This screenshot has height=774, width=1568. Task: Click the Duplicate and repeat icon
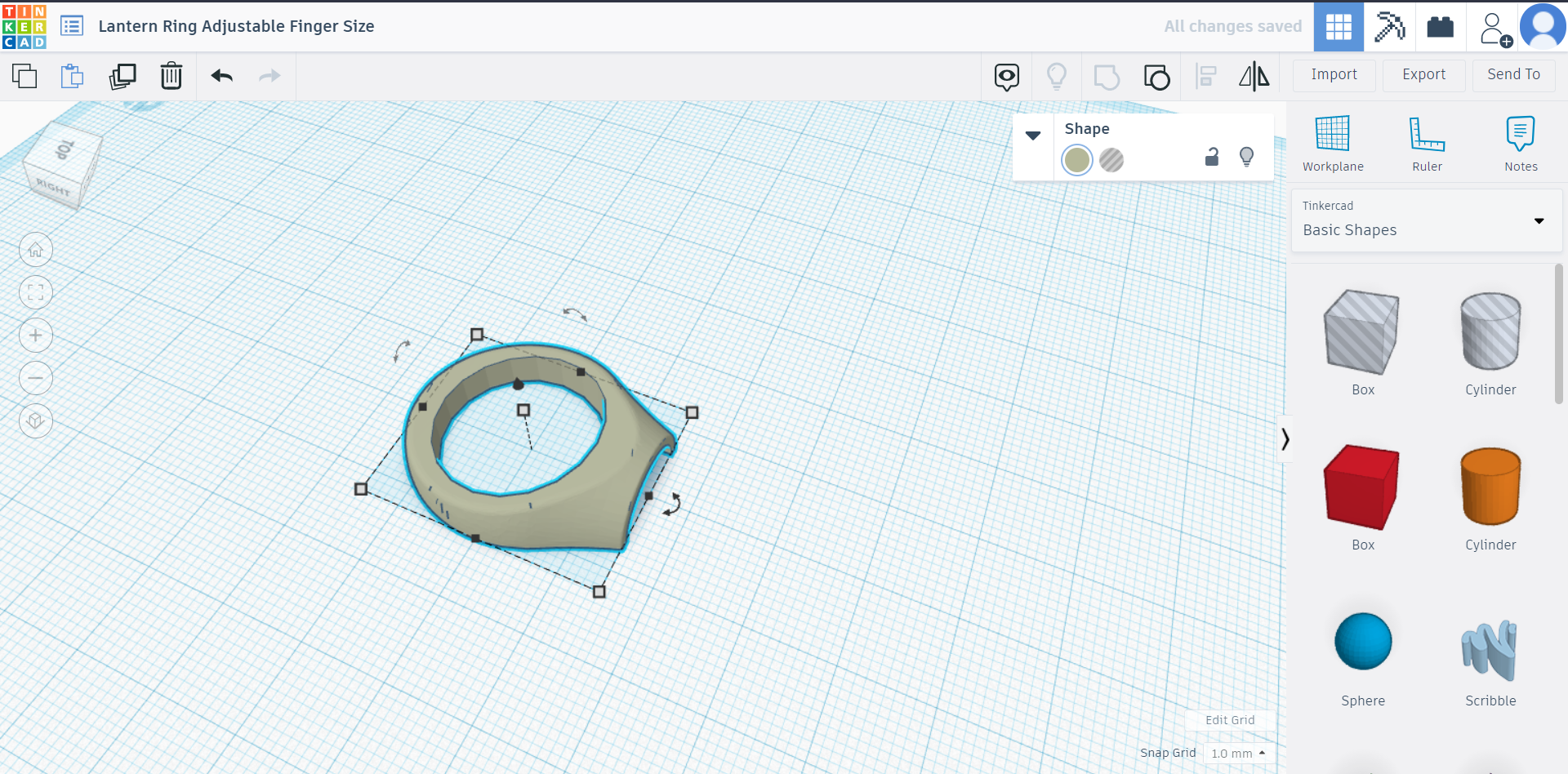point(122,76)
